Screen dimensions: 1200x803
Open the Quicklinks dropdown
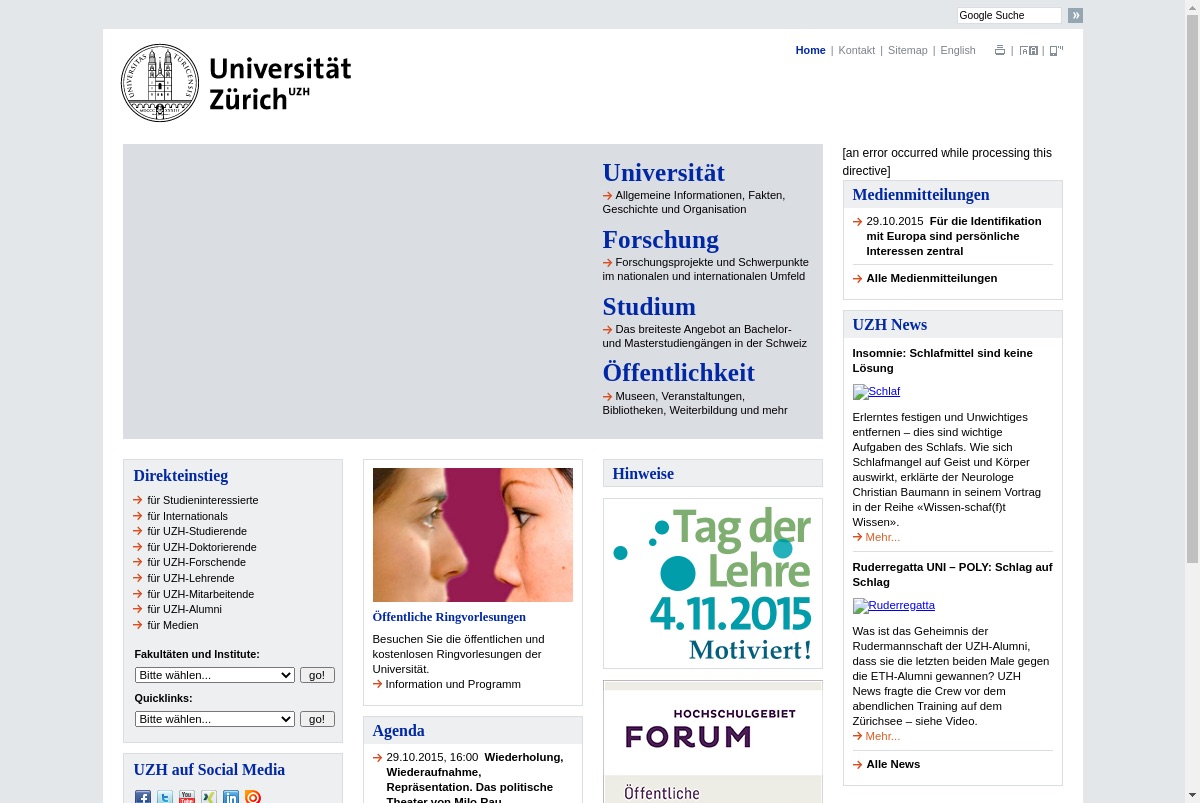(215, 719)
